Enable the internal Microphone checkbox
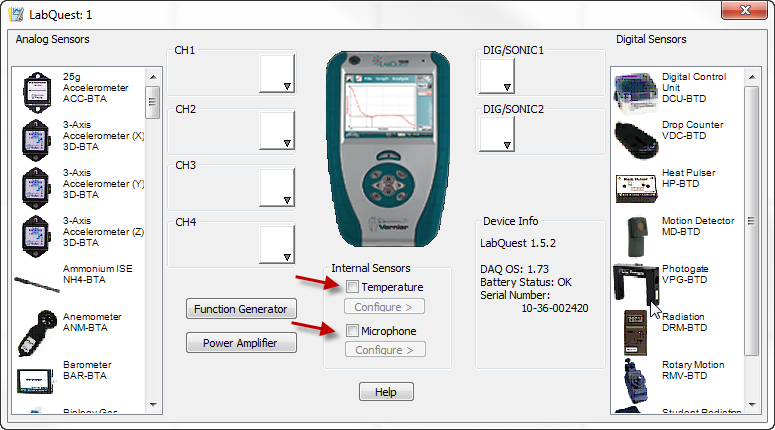The width and height of the screenshot is (775, 430). (x=352, y=331)
